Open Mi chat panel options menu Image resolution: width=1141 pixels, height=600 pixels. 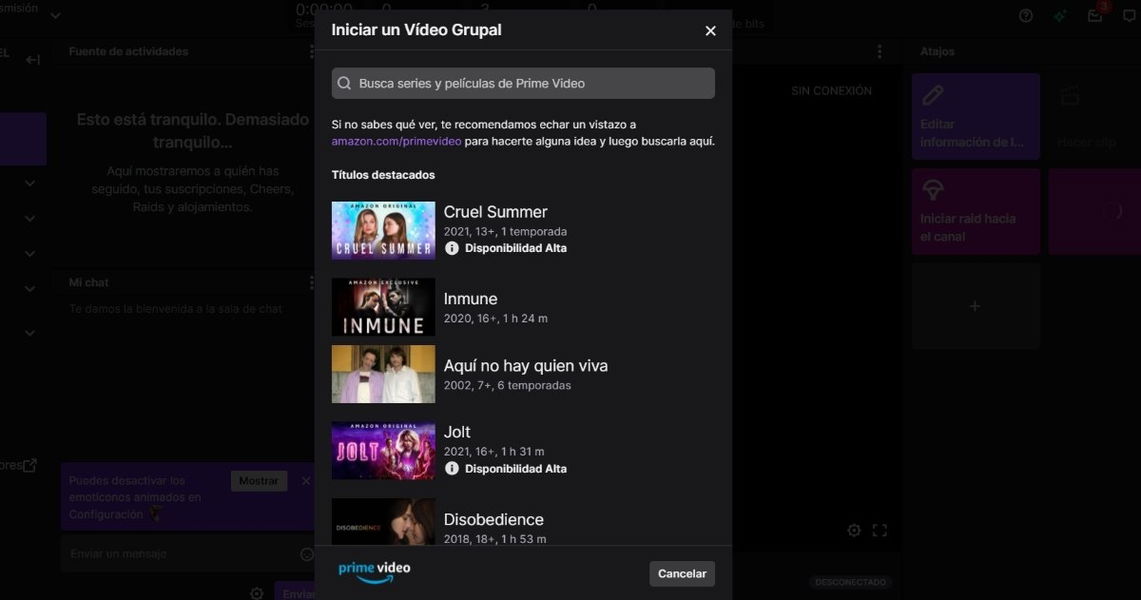point(312,283)
